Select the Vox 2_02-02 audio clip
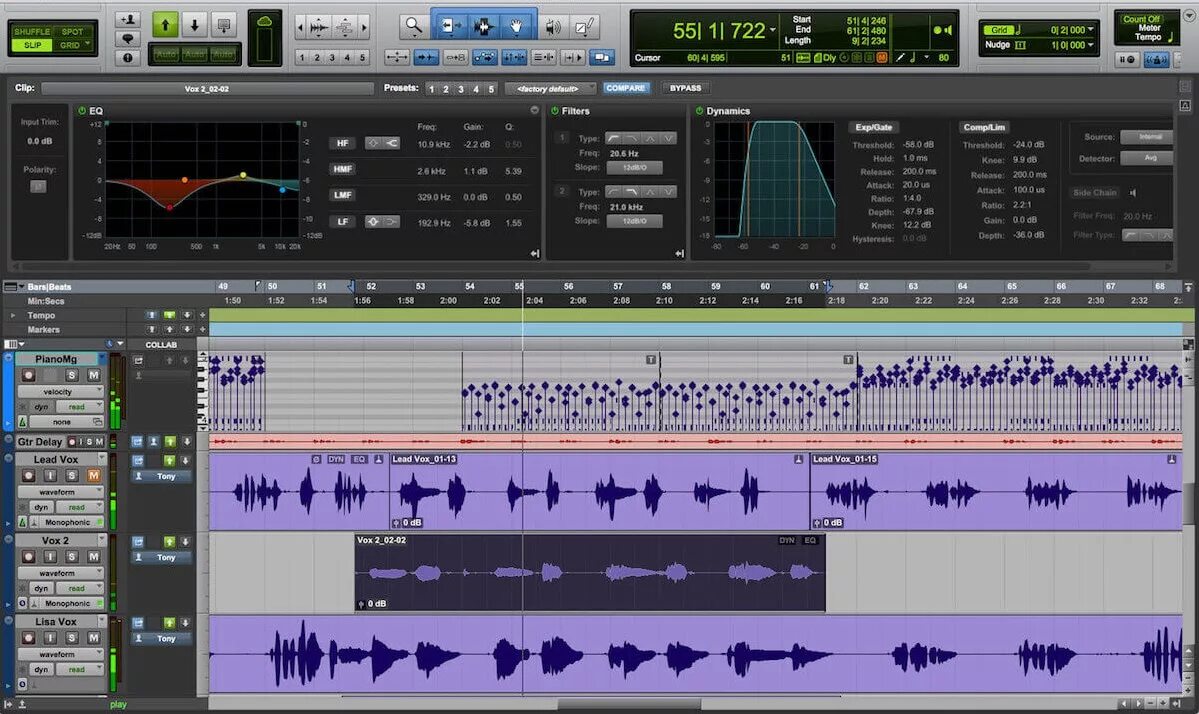The width and height of the screenshot is (1199, 714). coord(590,573)
